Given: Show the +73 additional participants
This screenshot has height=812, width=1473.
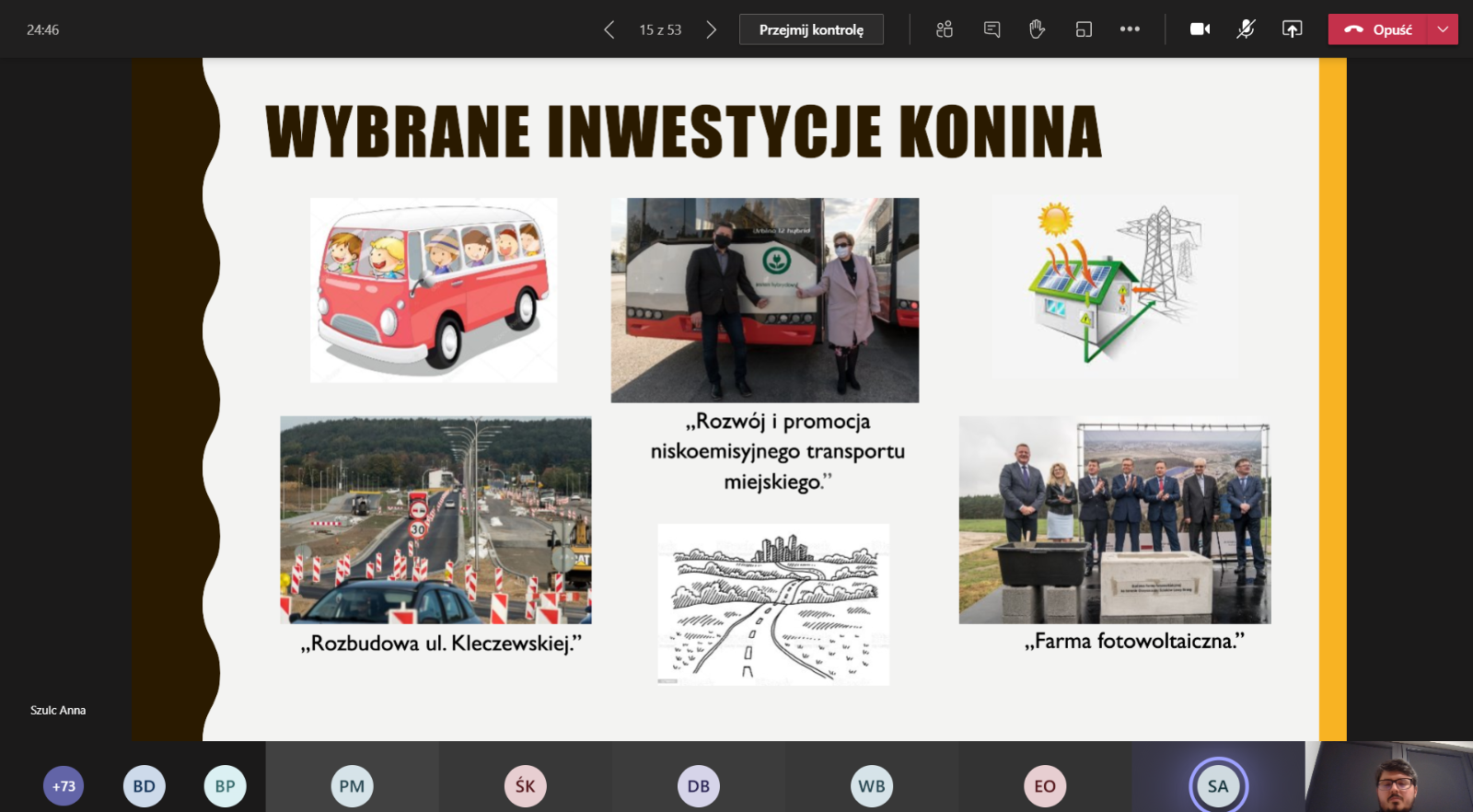Looking at the screenshot, I should (64, 786).
